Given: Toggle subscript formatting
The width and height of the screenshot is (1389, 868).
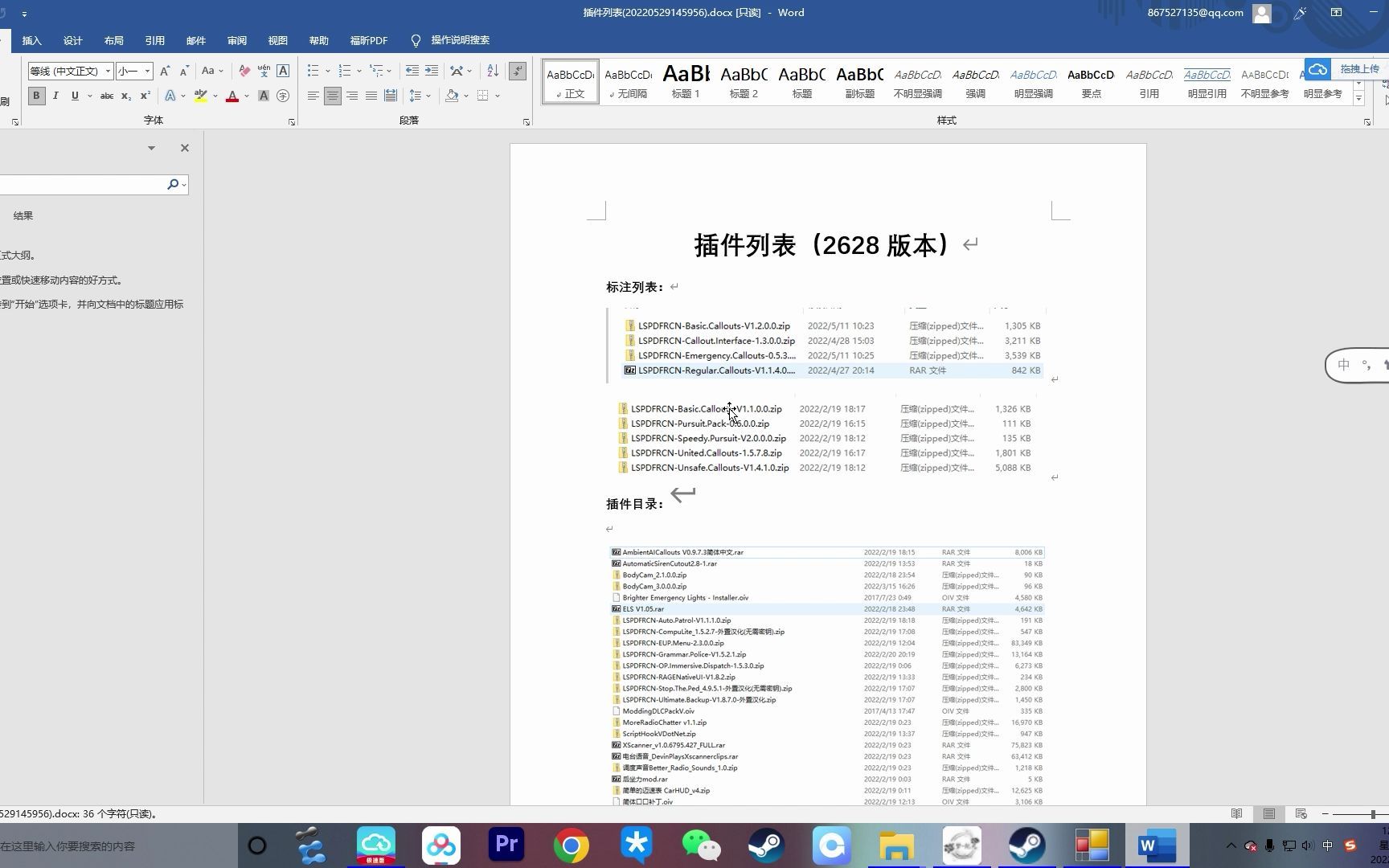Looking at the screenshot, I should pyautogui.click(x=126, y=96).
